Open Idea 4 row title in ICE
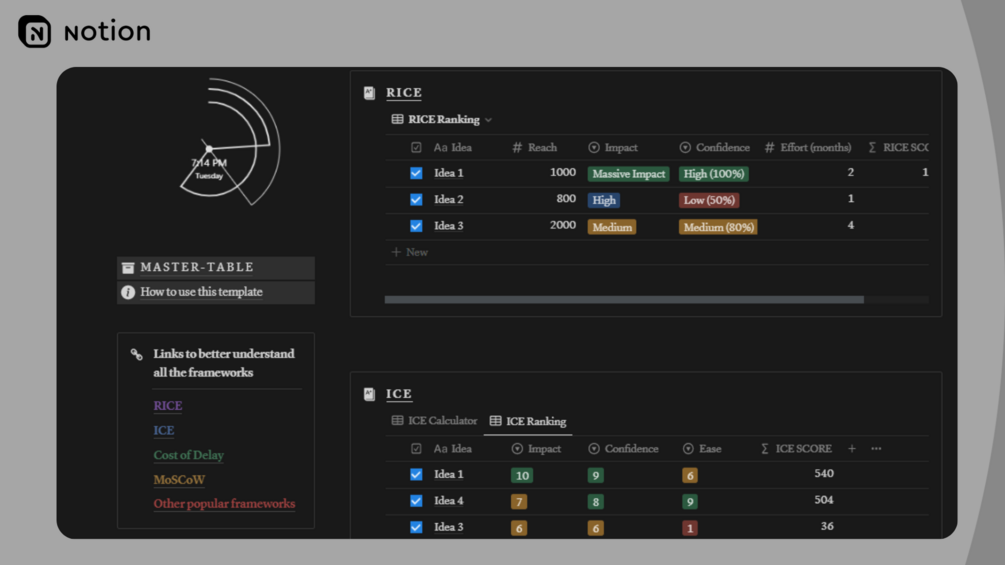 click(x=449, y=500)
